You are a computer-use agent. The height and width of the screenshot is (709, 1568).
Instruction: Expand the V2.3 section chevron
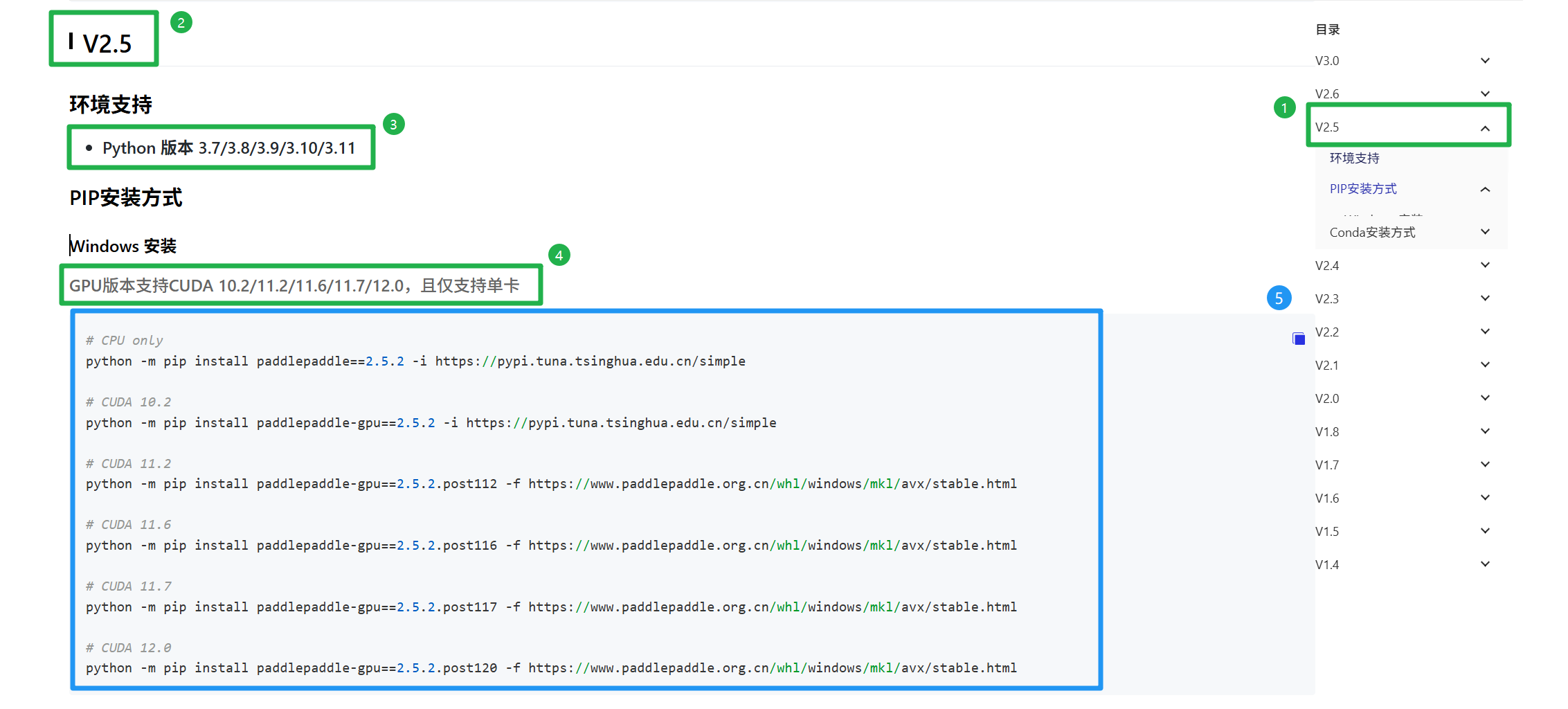(1485, 298)
